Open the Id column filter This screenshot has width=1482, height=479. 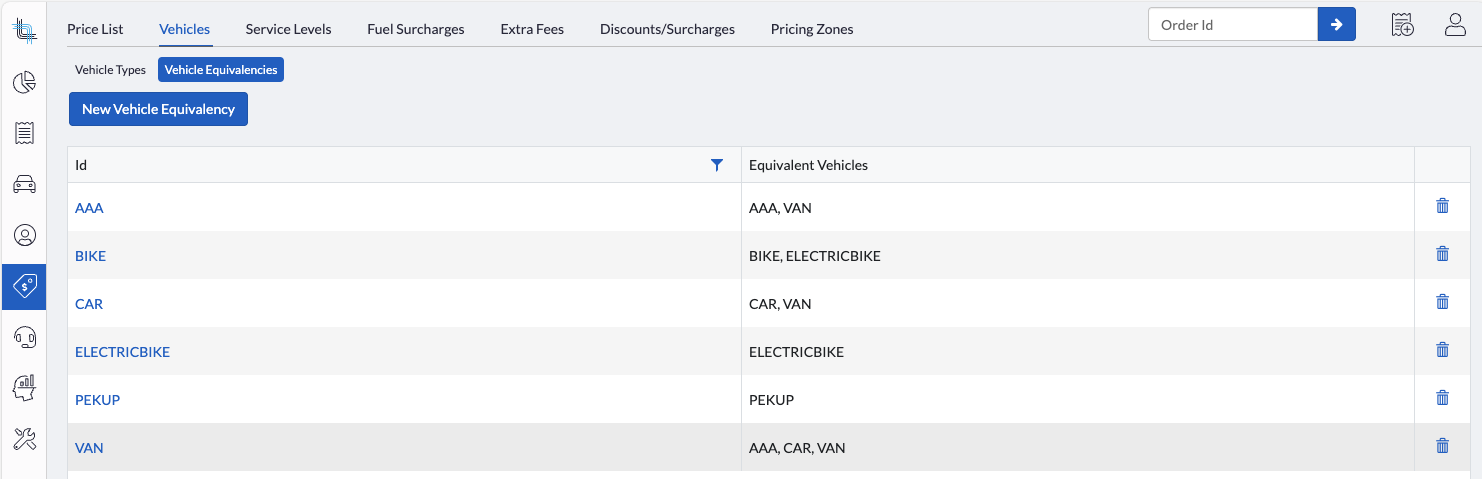716,165
